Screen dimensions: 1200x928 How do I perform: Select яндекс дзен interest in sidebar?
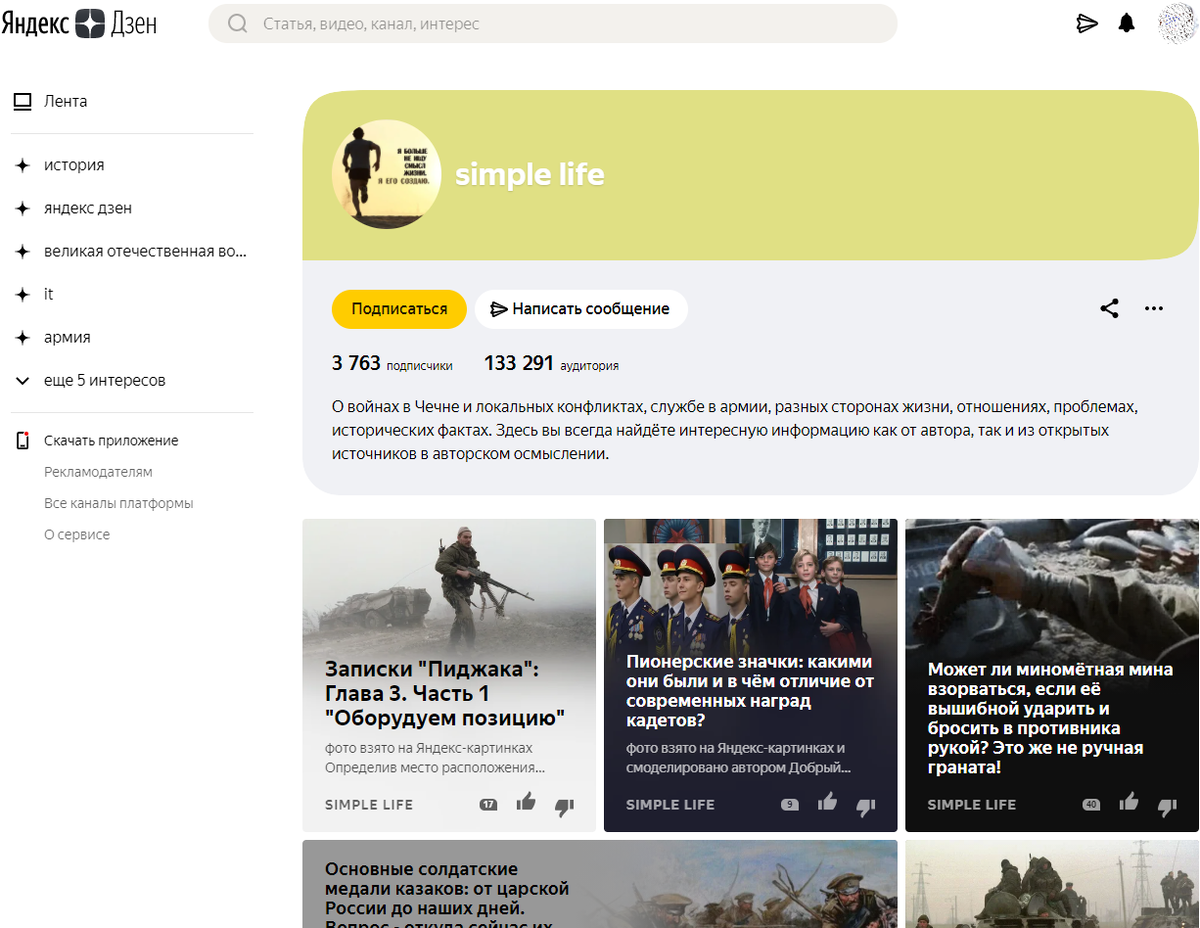pyautogui.click(x=88, y=208)
